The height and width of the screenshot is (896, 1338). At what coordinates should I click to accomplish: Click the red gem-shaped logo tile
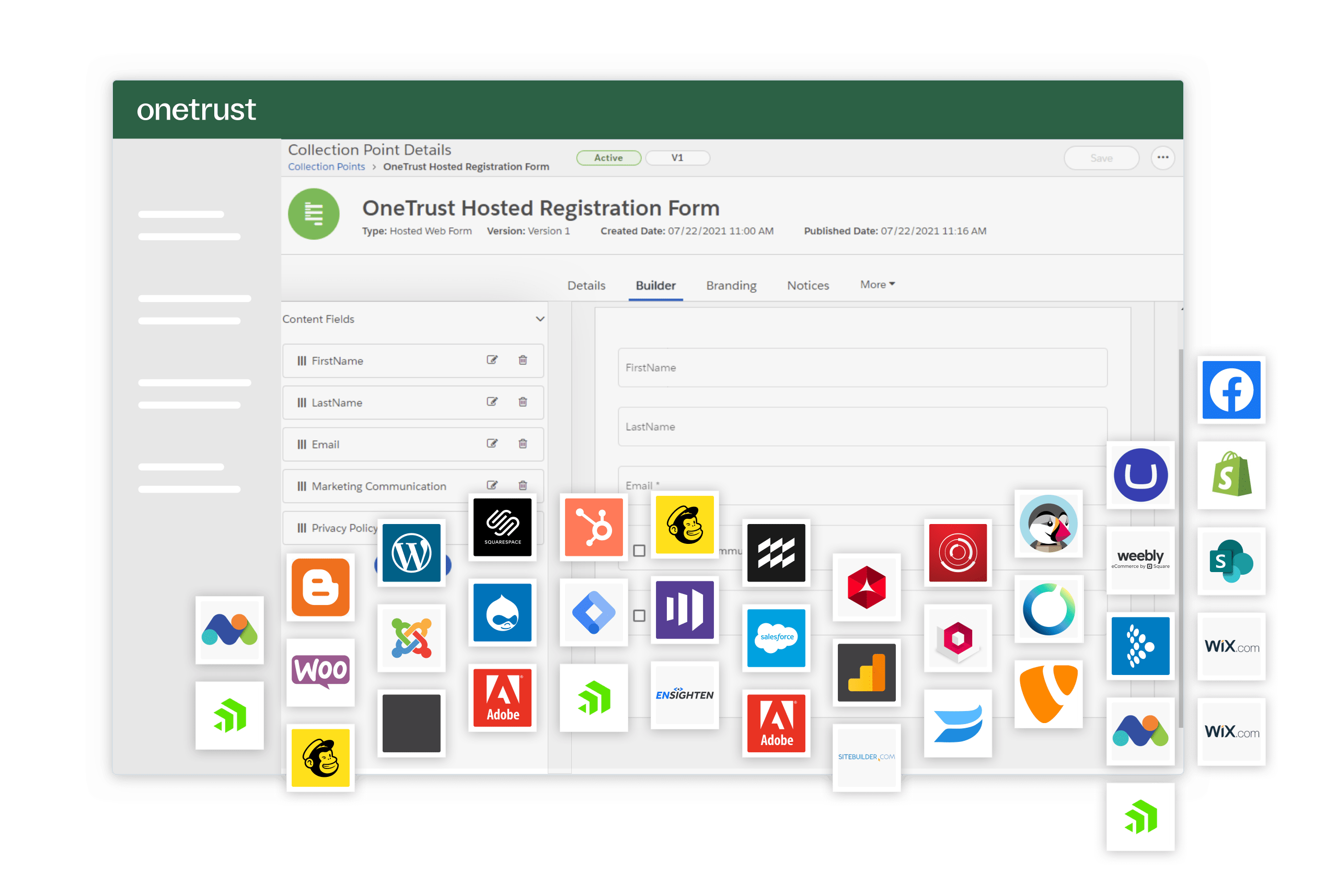866,587
